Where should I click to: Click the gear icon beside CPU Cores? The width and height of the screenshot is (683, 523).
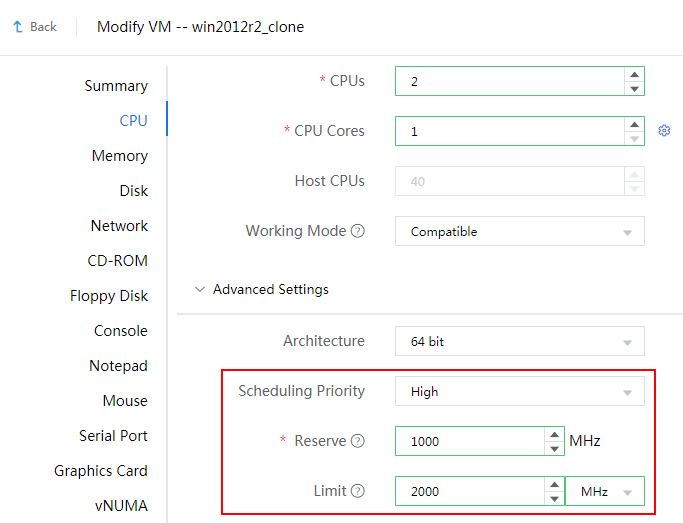click(664, 131)
